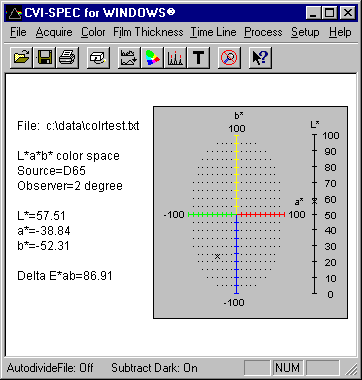Click the marker on the L* scale

(x=314, y=200)
